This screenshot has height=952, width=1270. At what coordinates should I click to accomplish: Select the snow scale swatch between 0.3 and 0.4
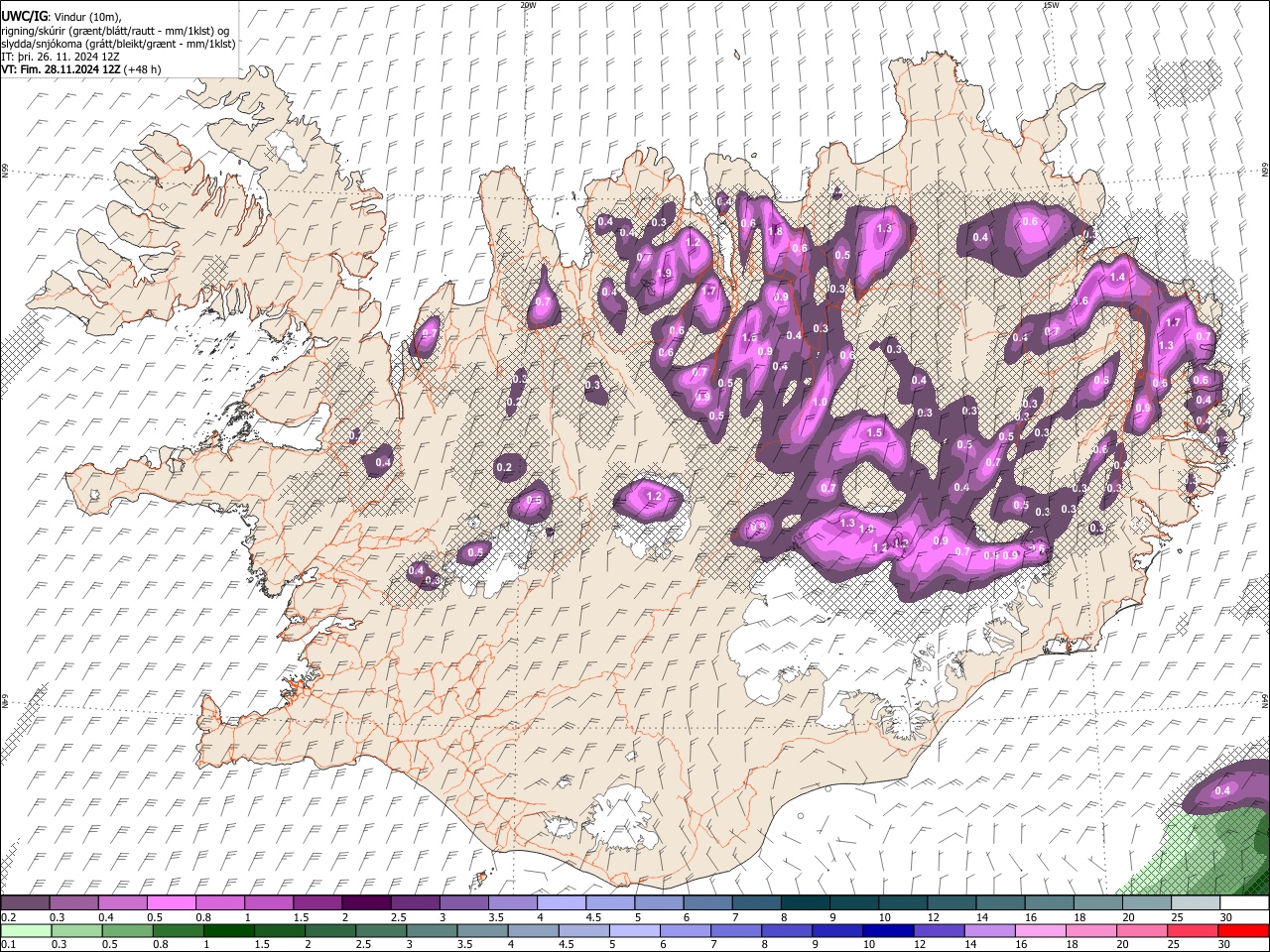(x=73, y=903)
